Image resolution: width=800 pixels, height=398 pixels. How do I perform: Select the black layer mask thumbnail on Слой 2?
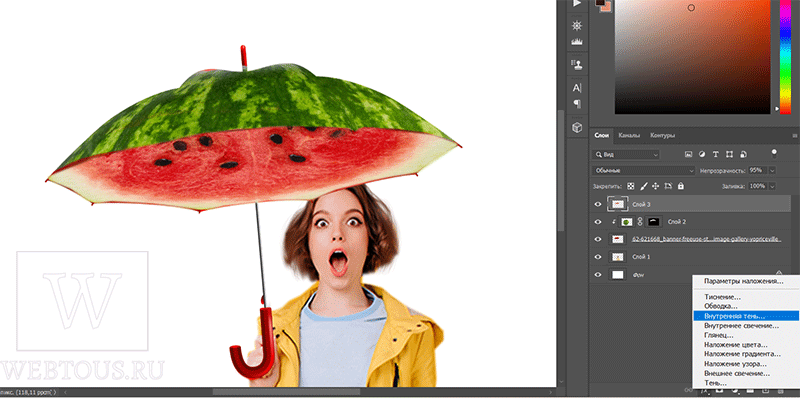(654, 222)
